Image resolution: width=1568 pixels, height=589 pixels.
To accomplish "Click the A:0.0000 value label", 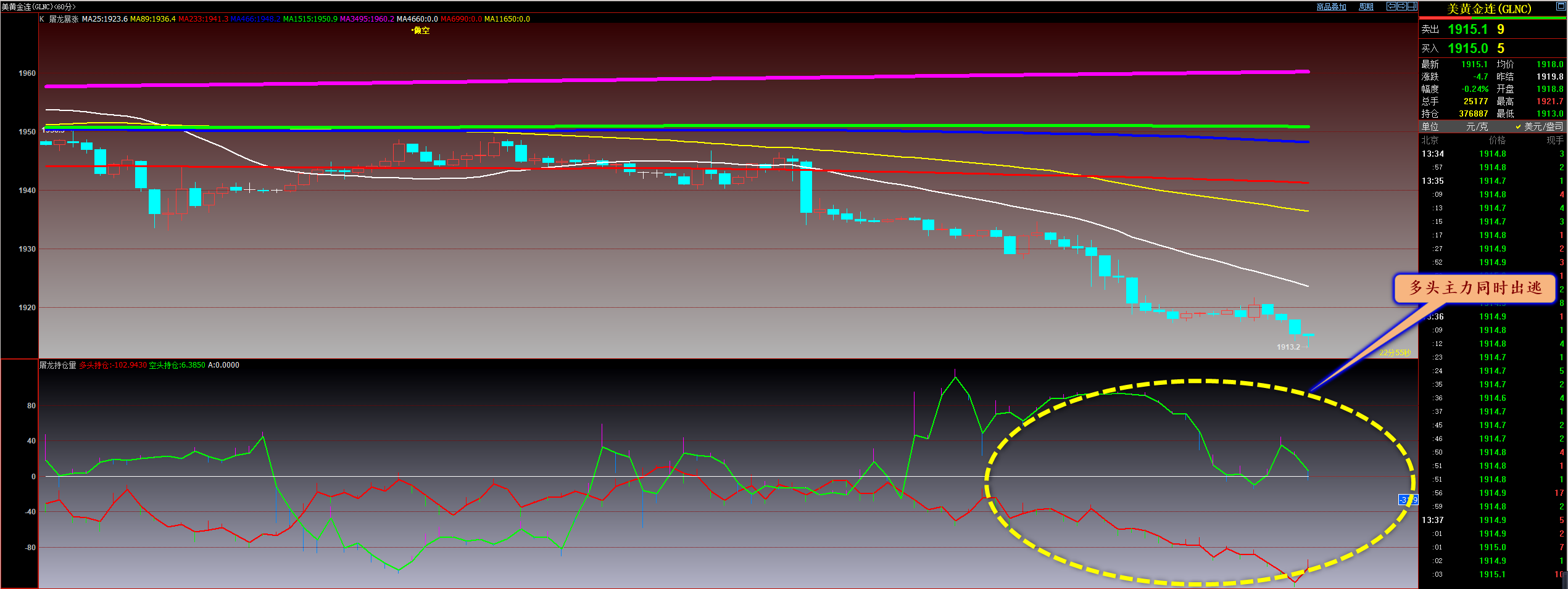I will (x=223, y=365).
